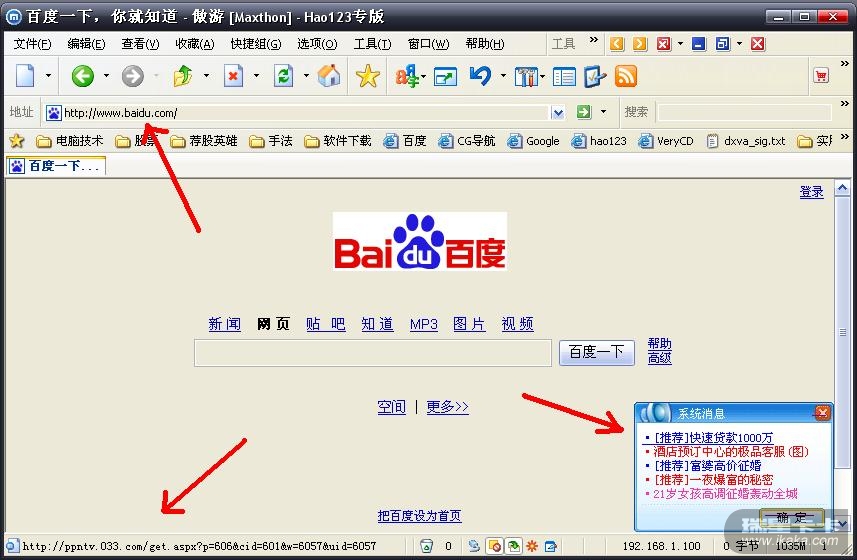Refresh the page with green arrows icon
Screen dimensions: 857x560
point(283,76)
